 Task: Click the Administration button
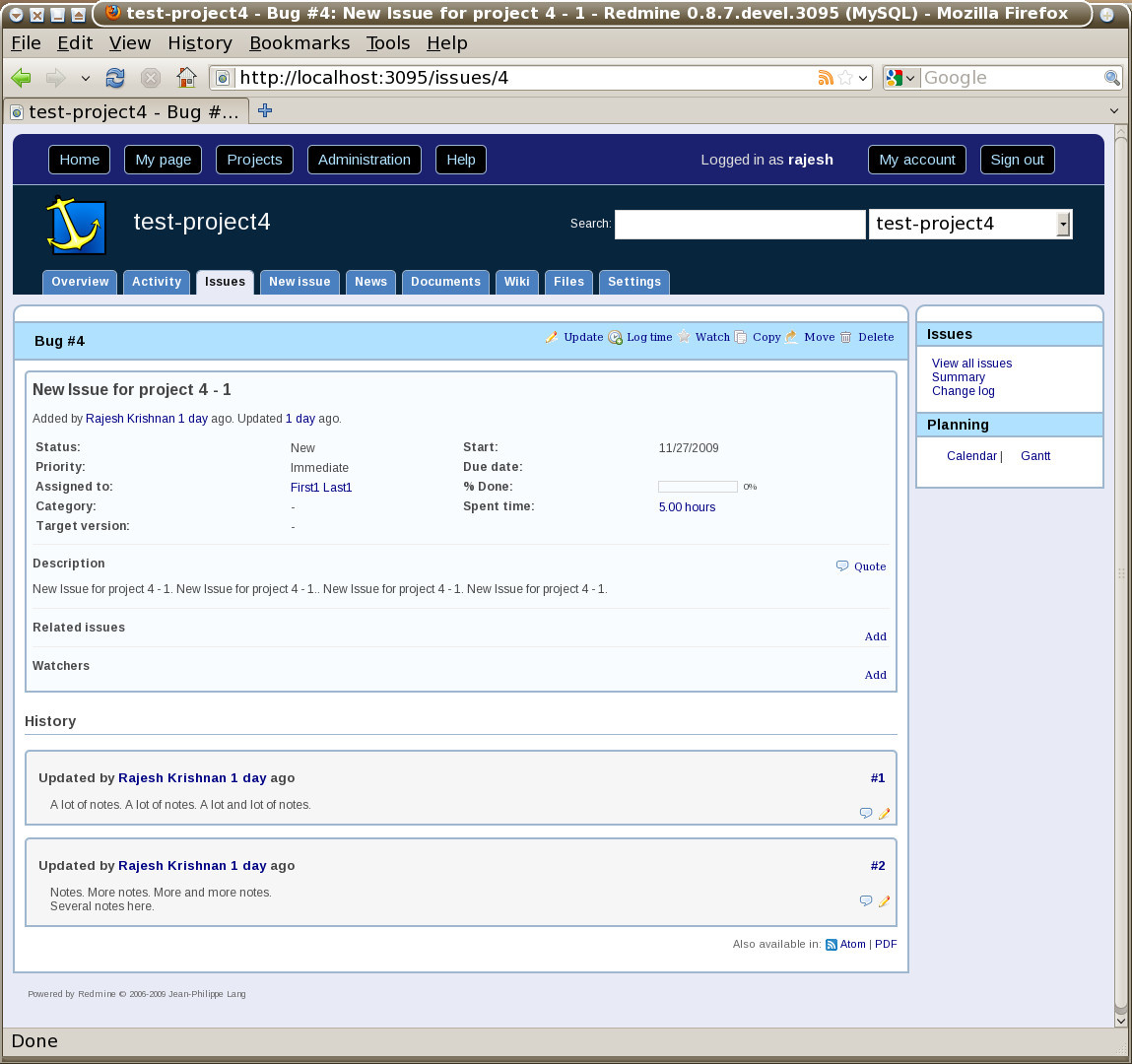coord(364,160)
